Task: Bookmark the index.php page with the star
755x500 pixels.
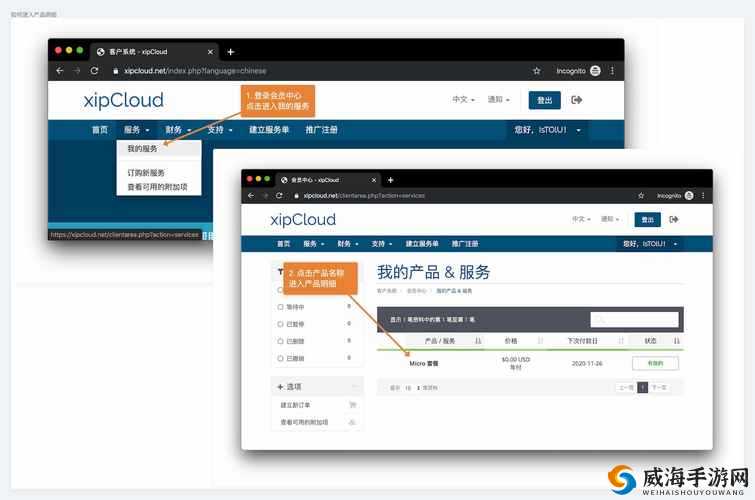Action: click(536, 71)
